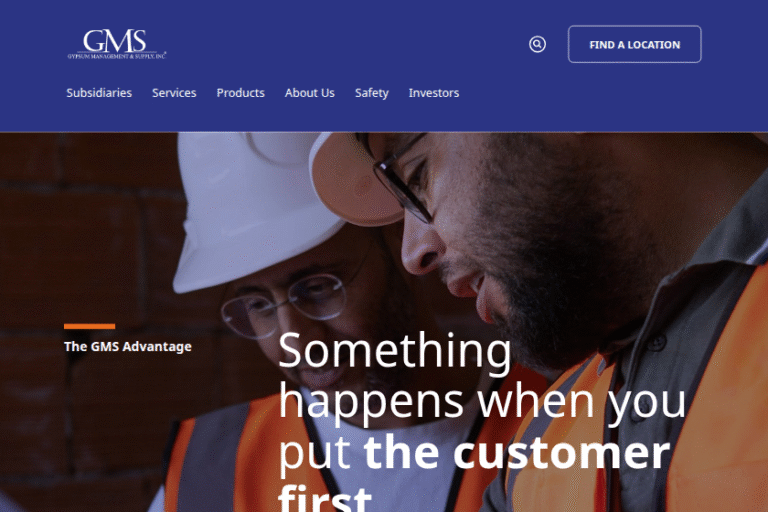Expand the Products navigation item

(x=240, y=93)
